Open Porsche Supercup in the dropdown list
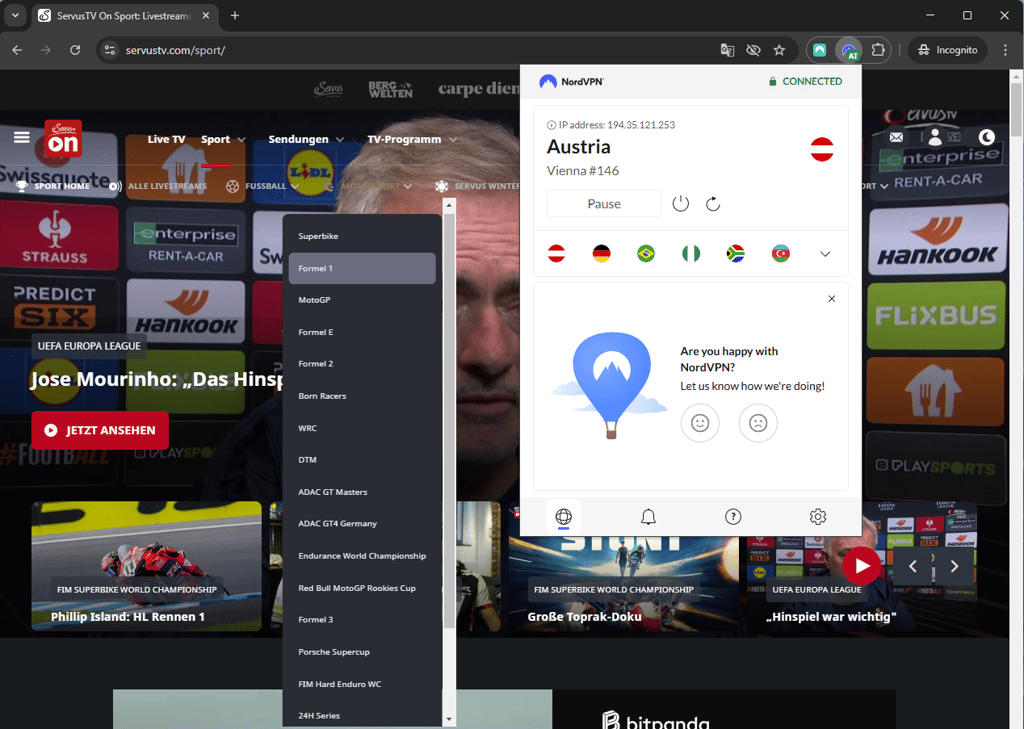 click(x=362, y=652)
